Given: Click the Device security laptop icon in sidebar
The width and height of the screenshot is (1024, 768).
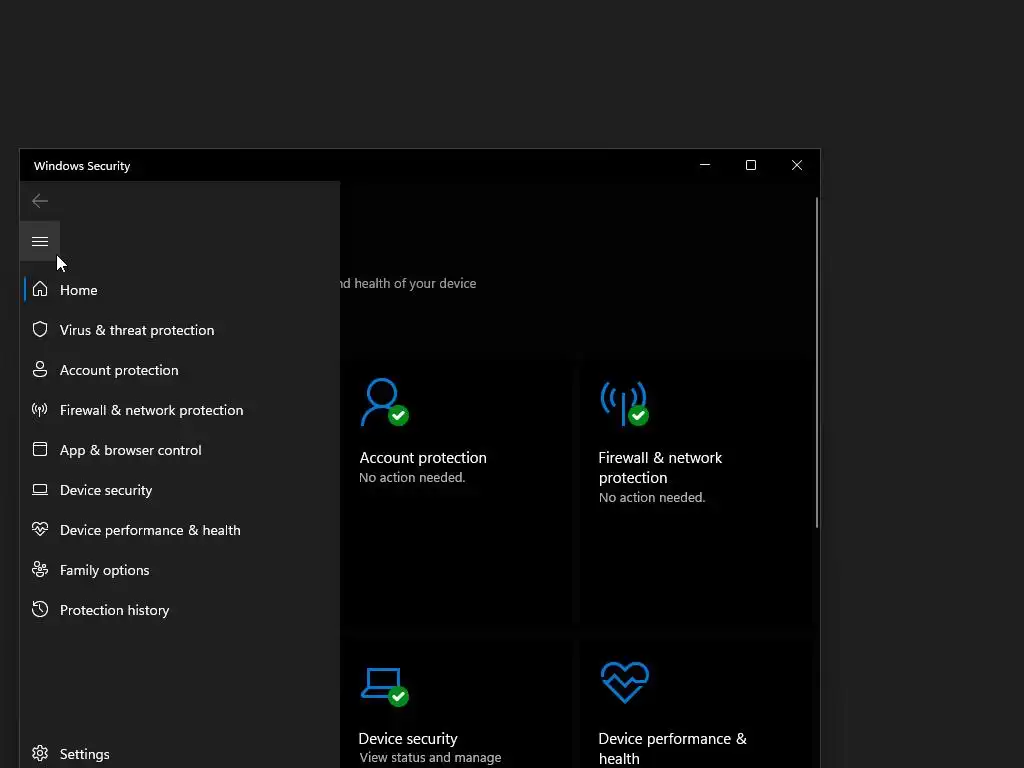Looking at the screenshot, I should click(40, 490).
